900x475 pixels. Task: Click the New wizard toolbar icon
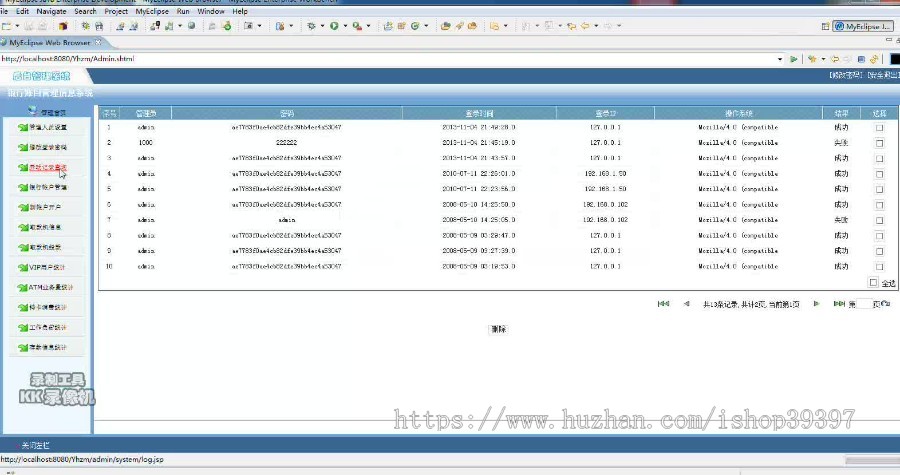[x=7, y=26]
